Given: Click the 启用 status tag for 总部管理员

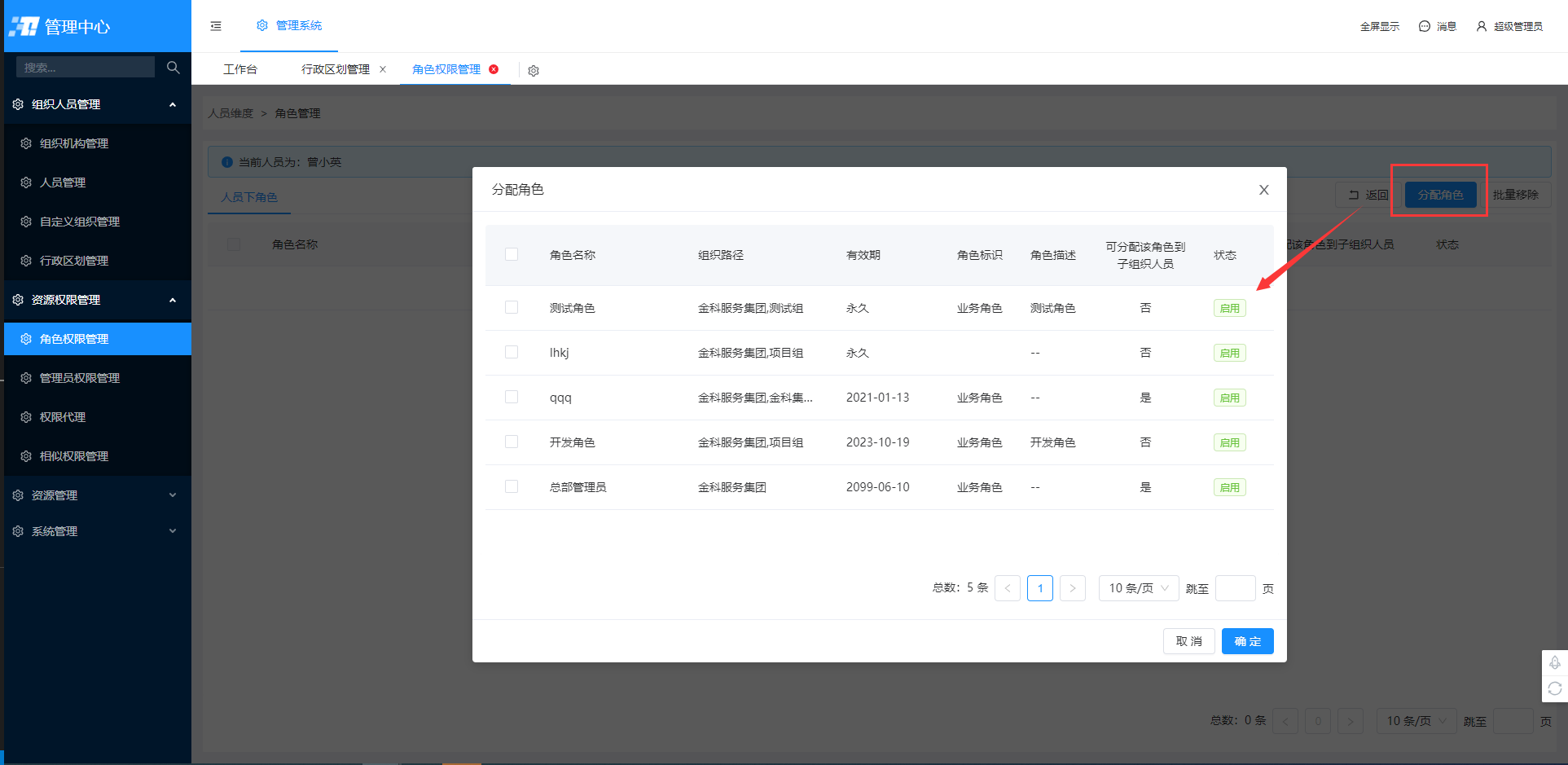Looking at the screenshot, I should click(1229, 487).
